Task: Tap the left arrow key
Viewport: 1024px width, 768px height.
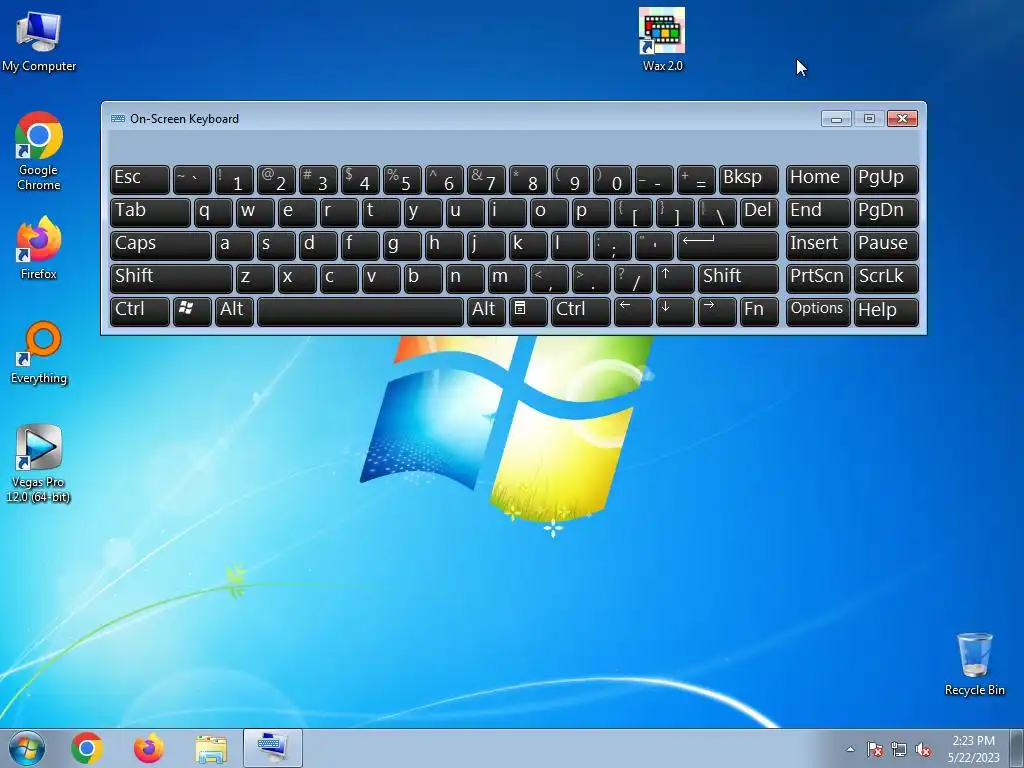Action: [633, 312]
